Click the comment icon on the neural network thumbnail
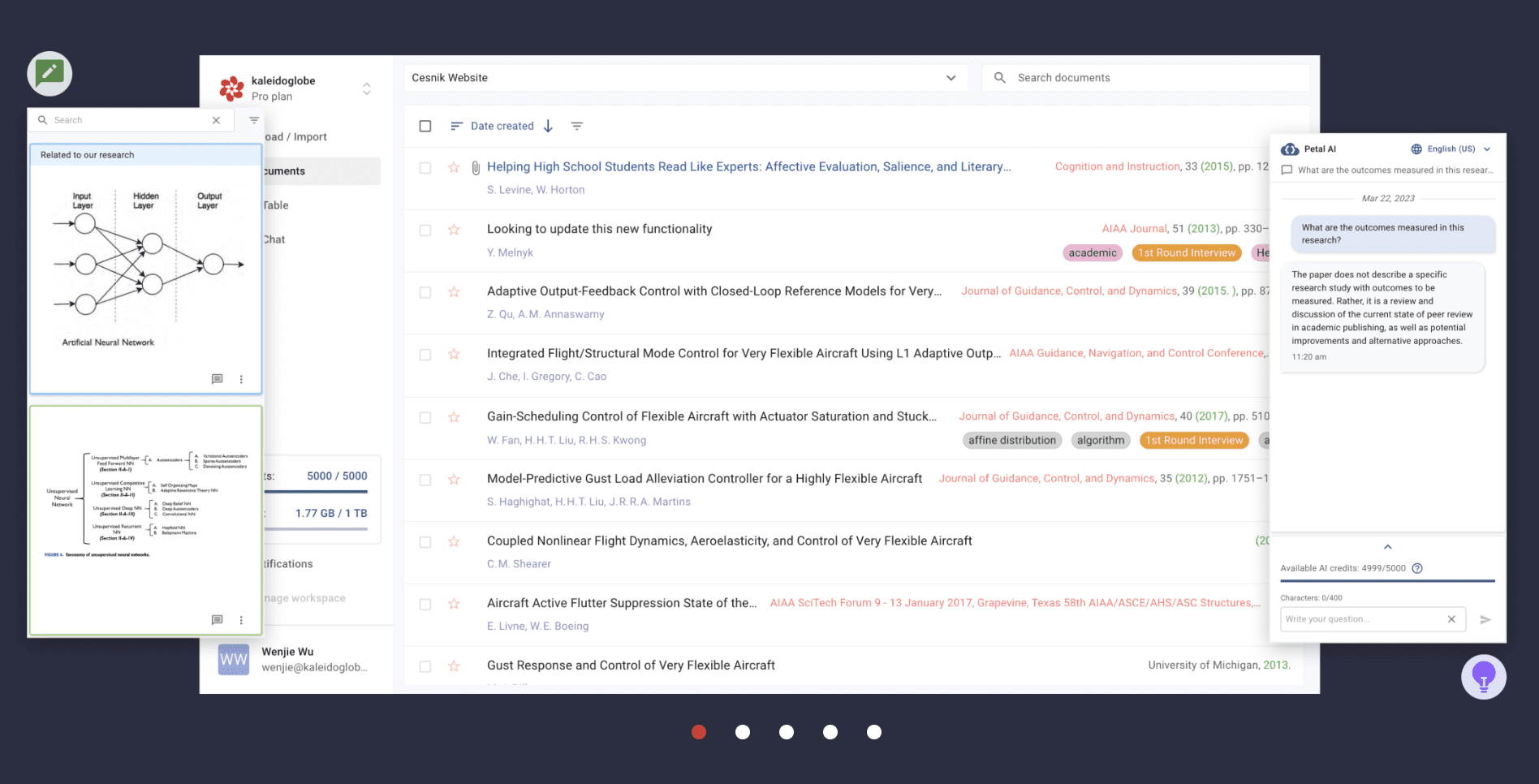 [x=217, y=379]
